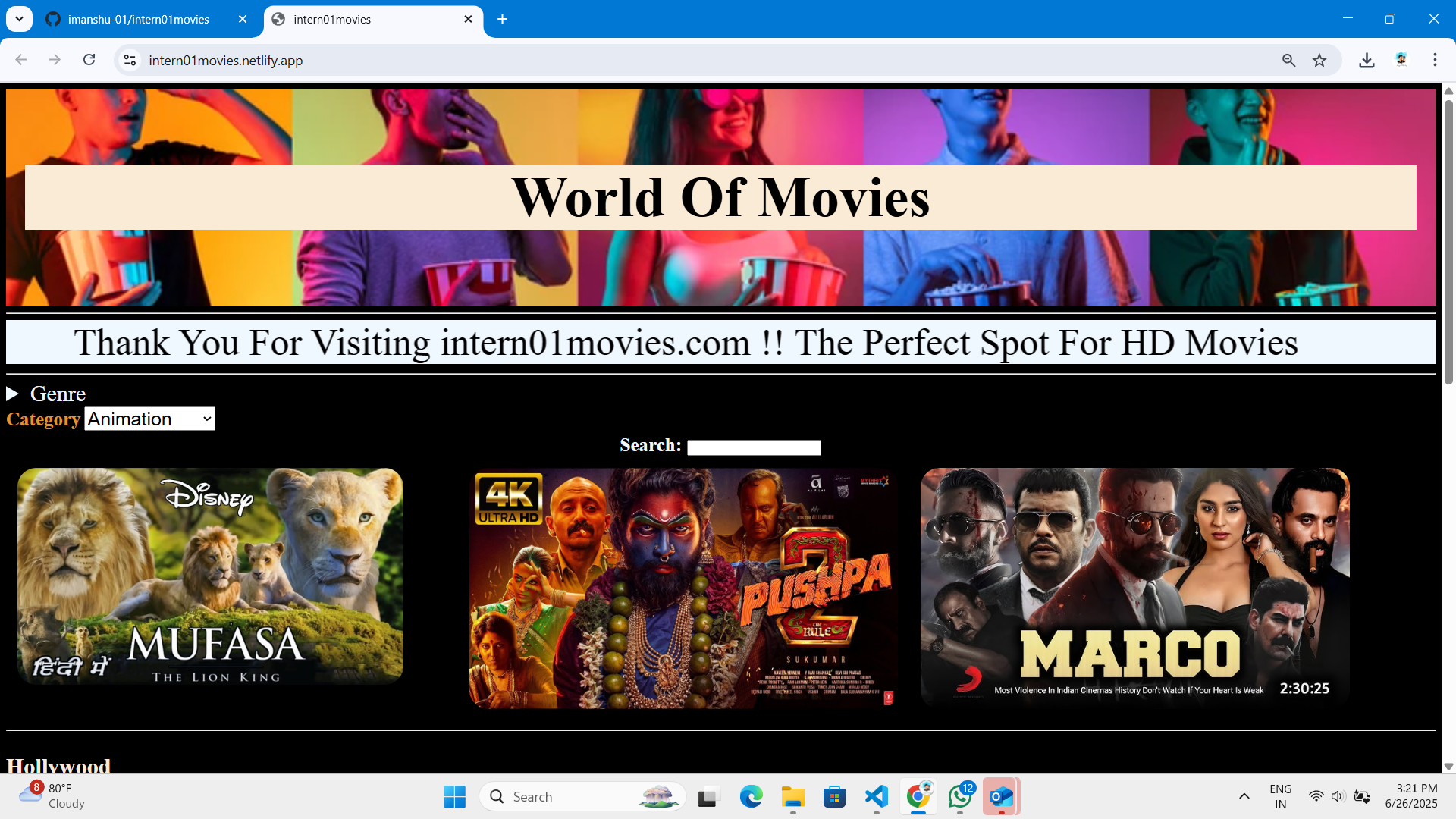Minimize the Chrome window

pos(1348,19)
